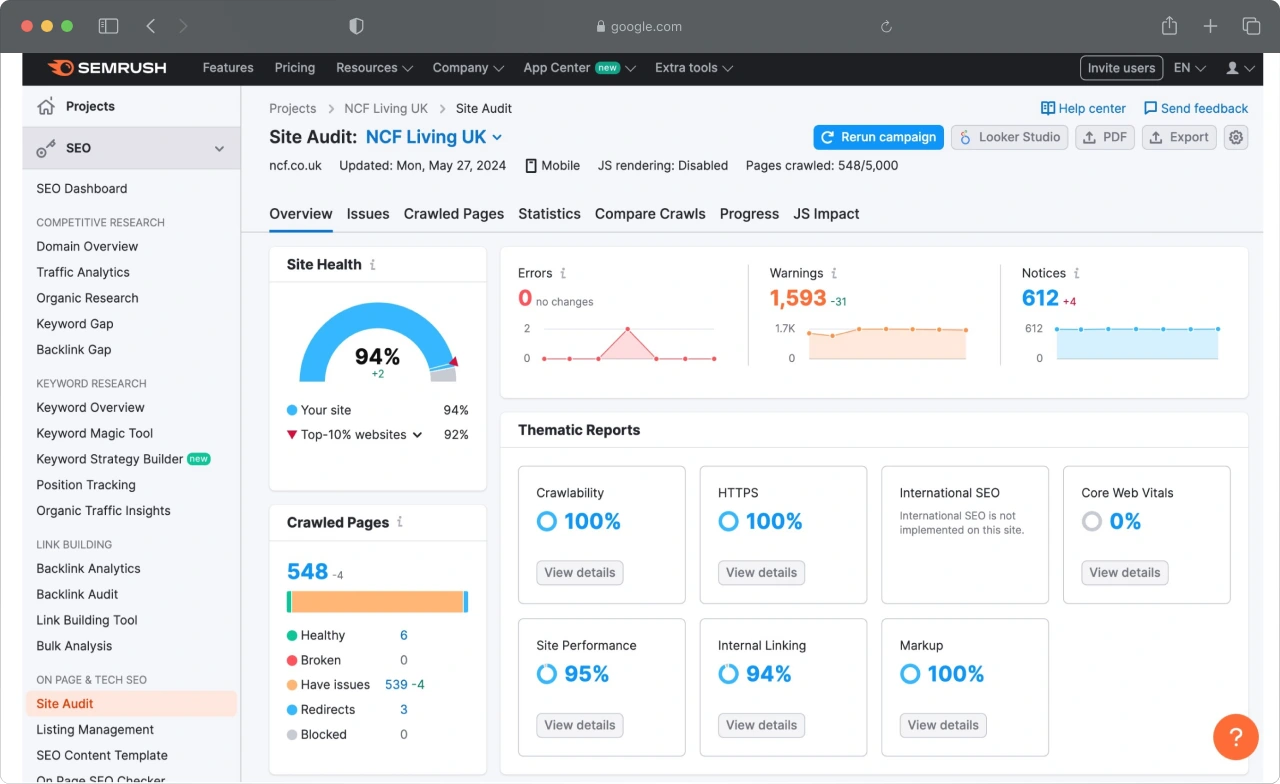Click the Rerun campaign button
The height and width of the screenshot is (784, 1280).
878,137
